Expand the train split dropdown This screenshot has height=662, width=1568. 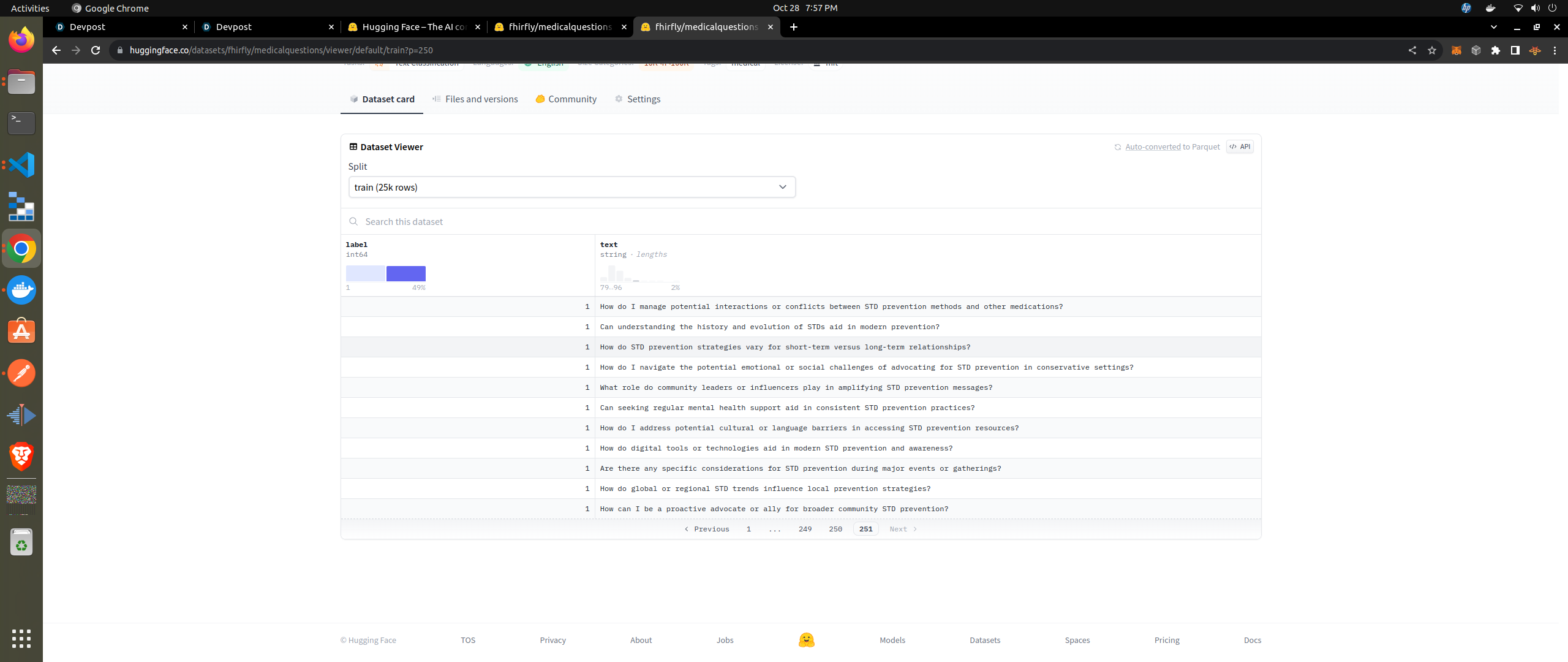pos(571,188)
